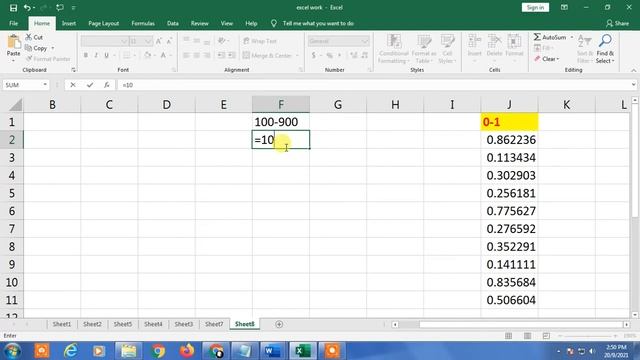Click Cell Styles icon
The image size is (640, 360).
[447, 49]
